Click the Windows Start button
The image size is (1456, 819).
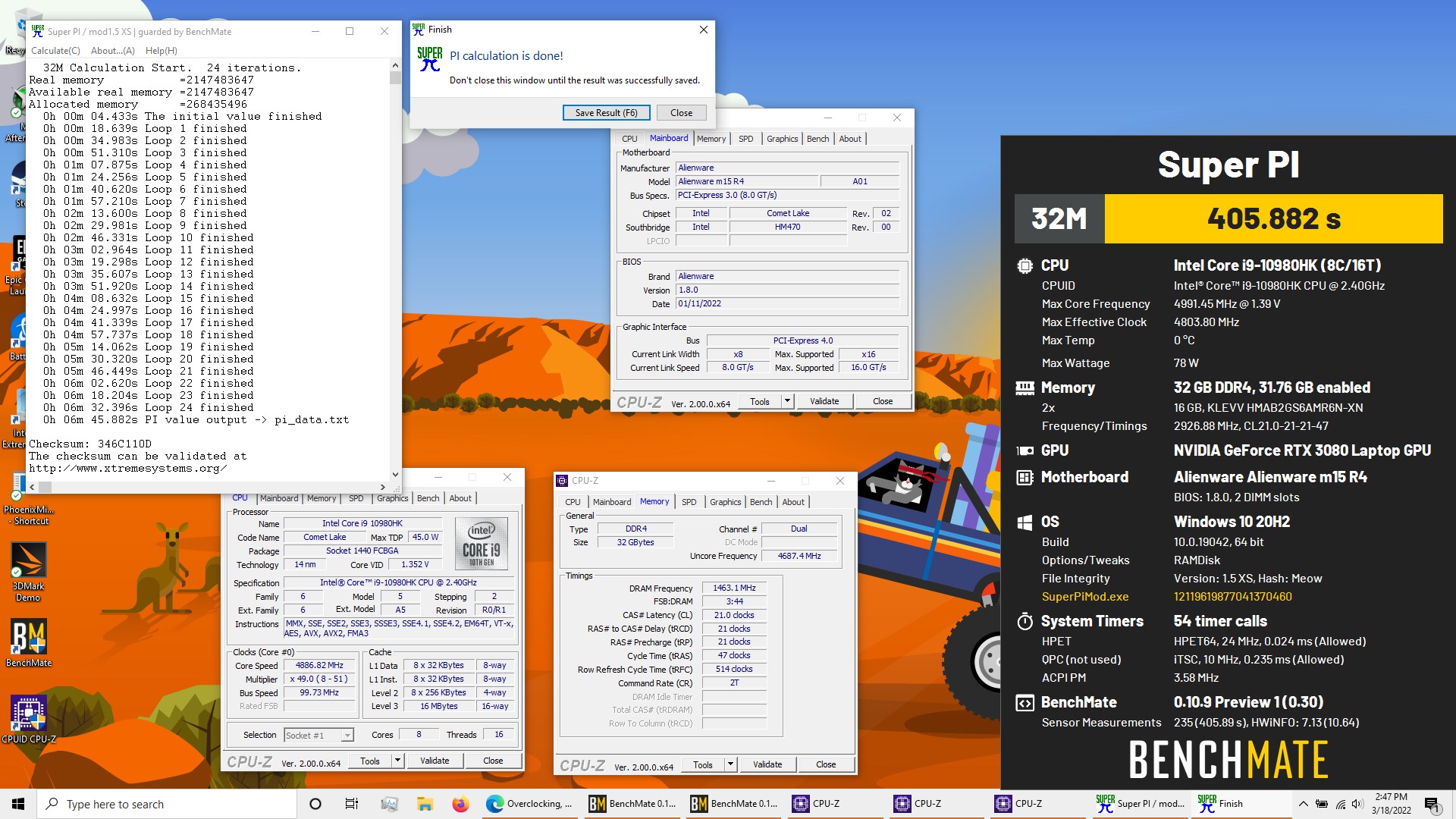pos(18,804)
